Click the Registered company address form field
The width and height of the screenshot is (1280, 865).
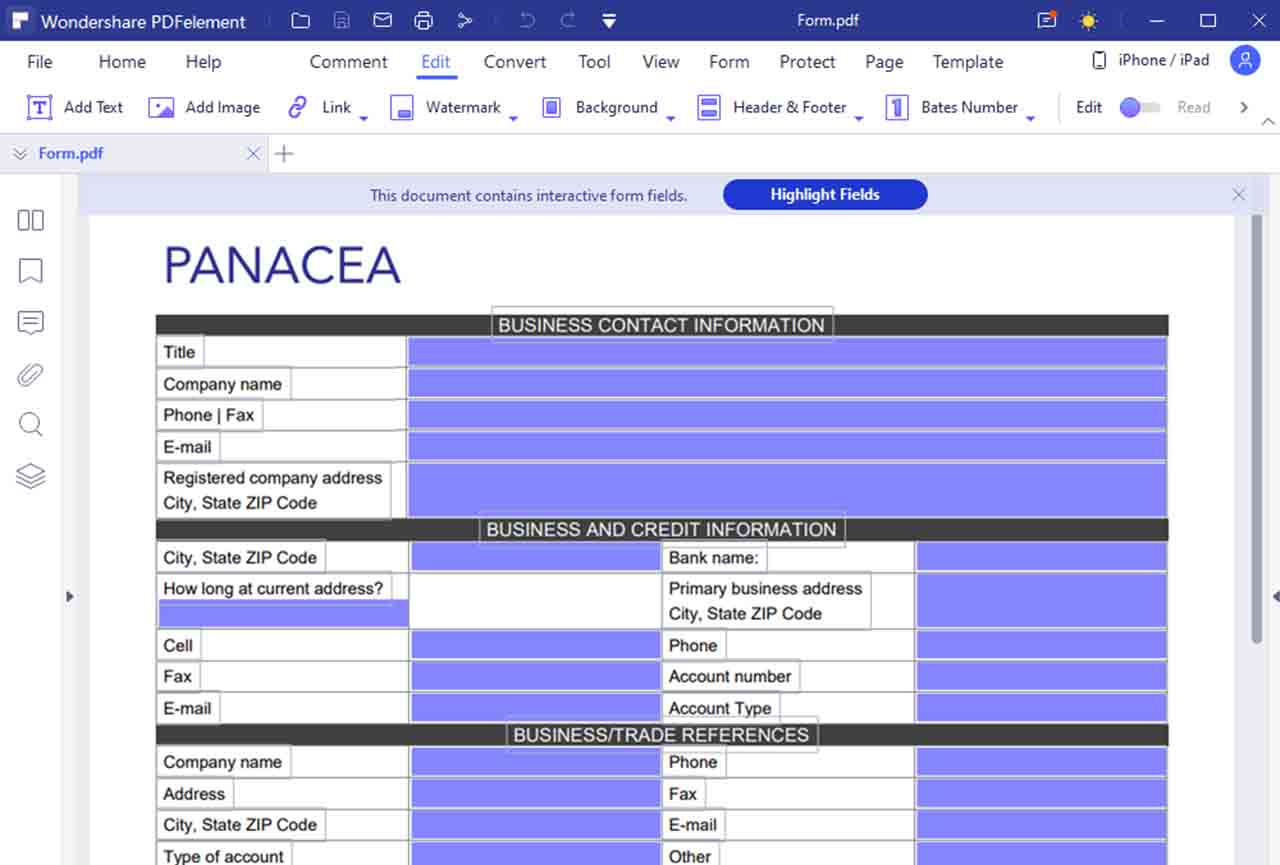click(787, 490)
